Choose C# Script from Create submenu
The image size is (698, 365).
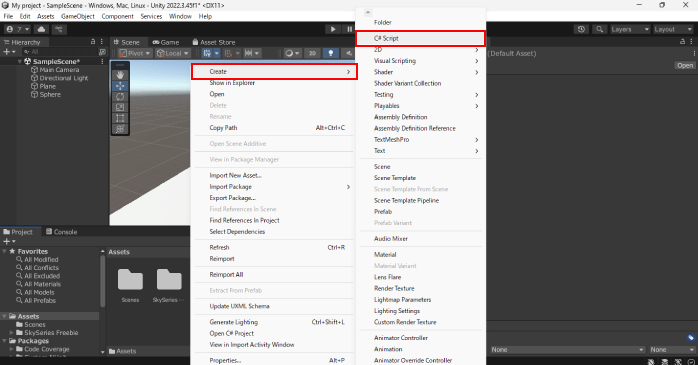pos(421,38)
